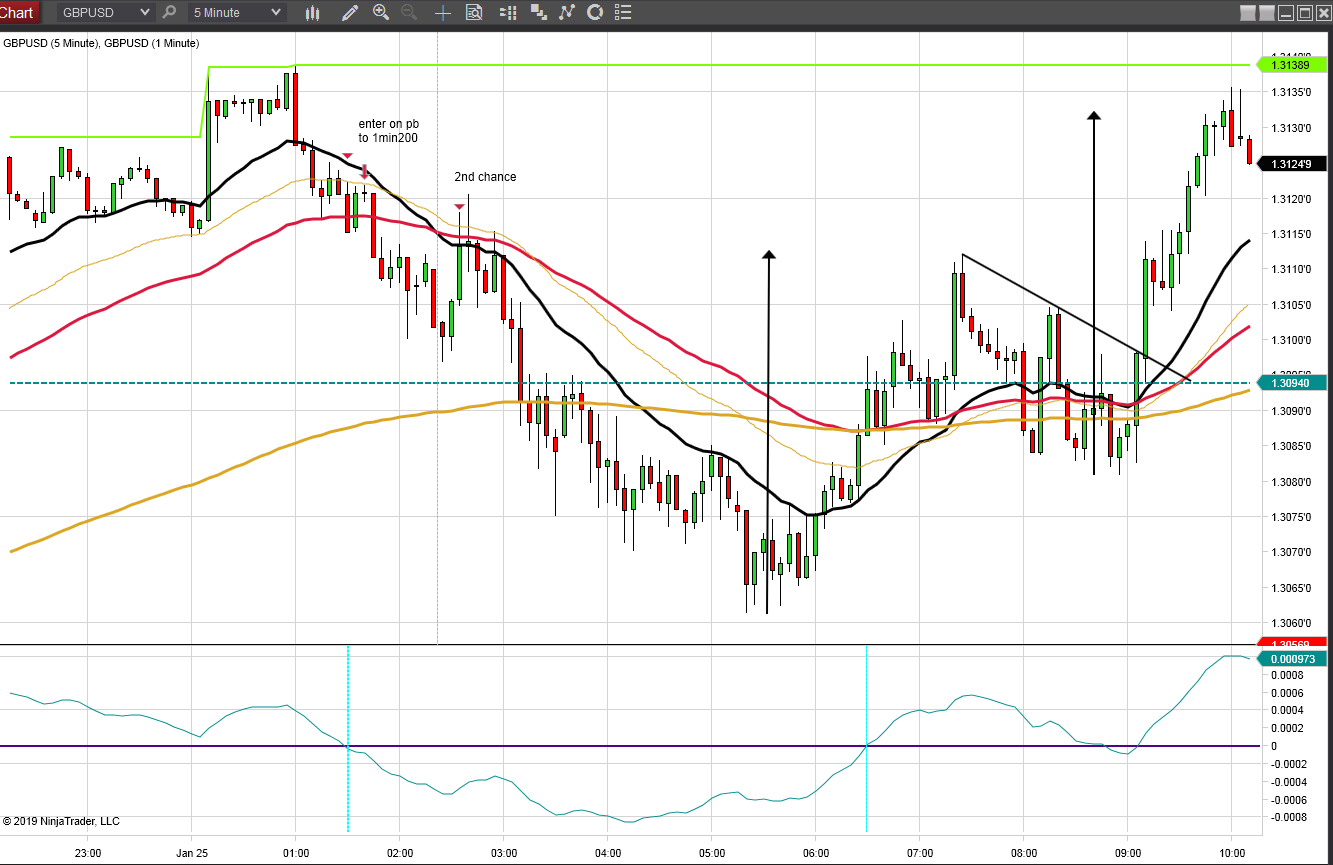
Task: Open the 5 Minute interval dropdown
Action: point(236,13)
